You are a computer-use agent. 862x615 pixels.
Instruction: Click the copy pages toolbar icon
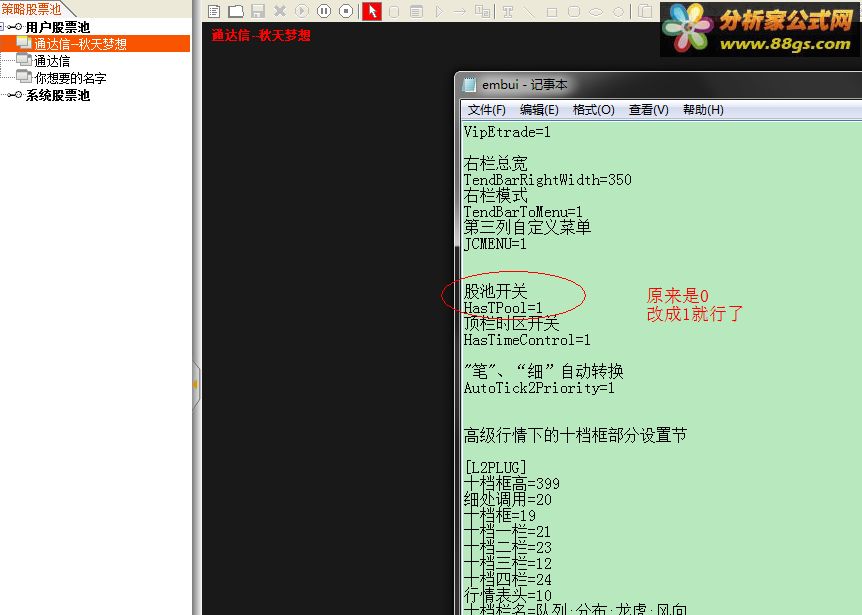pos(645,11)
